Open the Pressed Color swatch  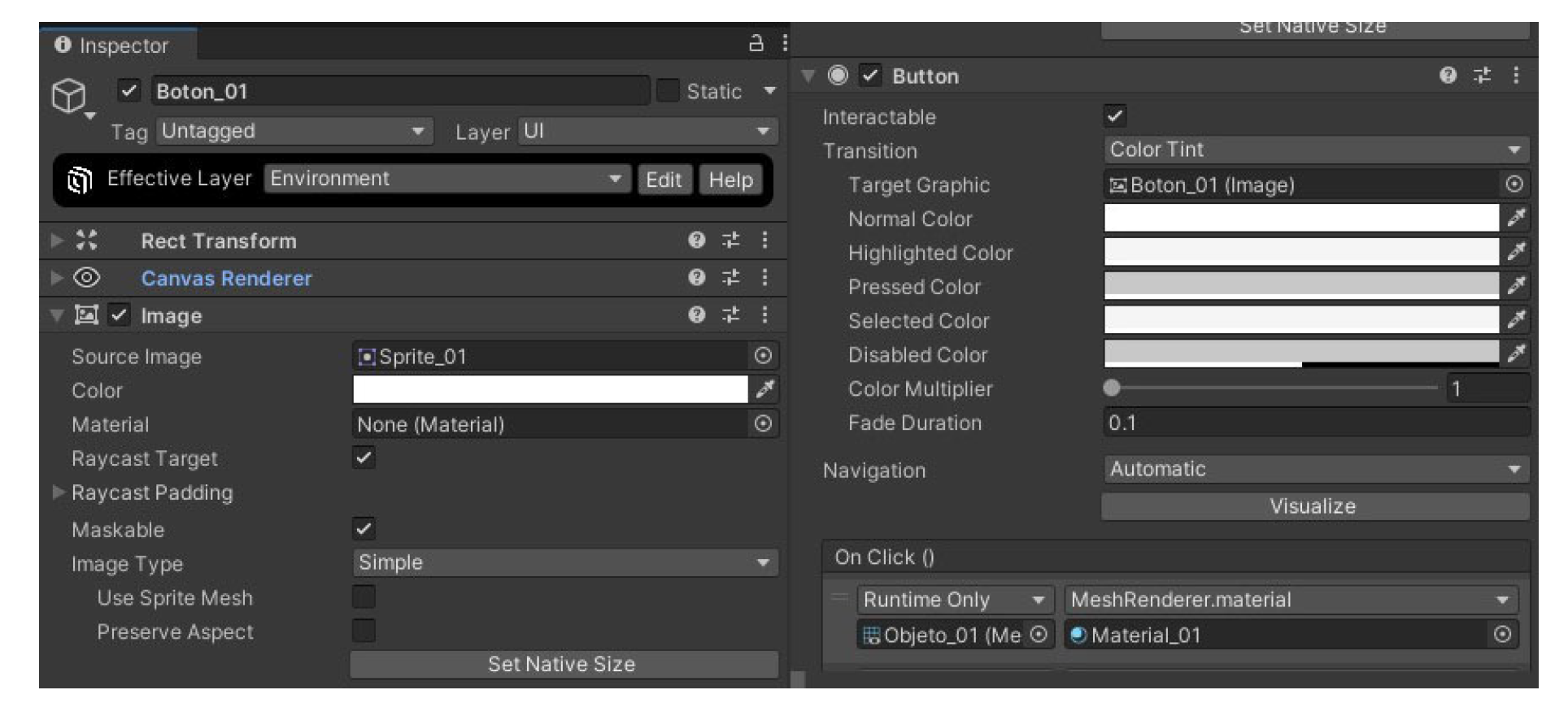(x=1300, y=286)
